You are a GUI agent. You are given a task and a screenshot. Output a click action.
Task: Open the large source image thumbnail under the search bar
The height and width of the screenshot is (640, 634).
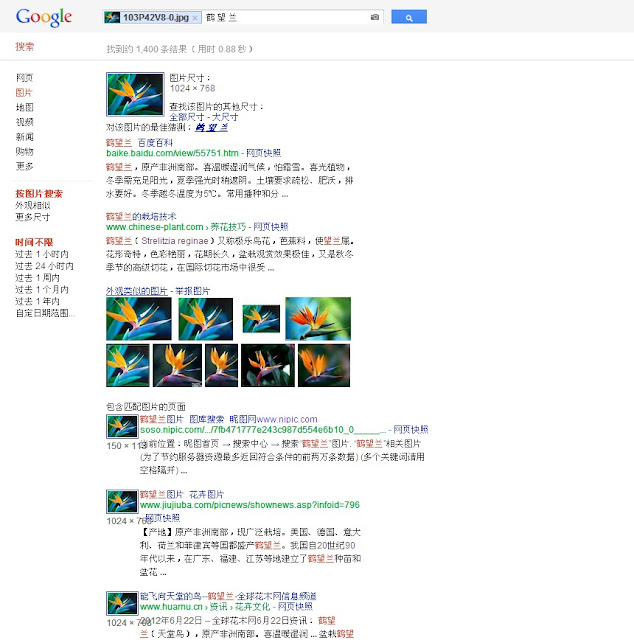tap(135, 94)
